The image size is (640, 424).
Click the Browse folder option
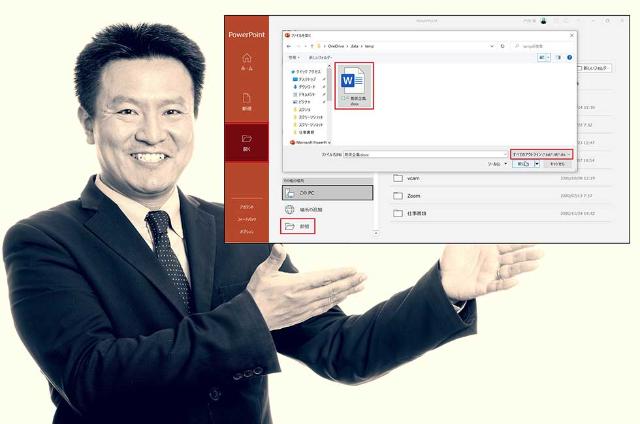298,227
